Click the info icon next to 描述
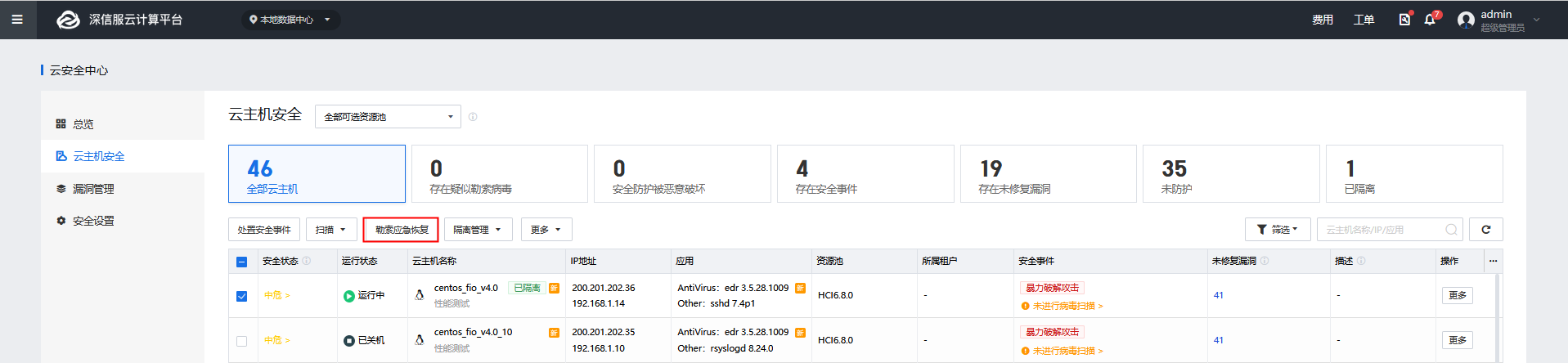The height and width of the screenshot is (363, 1568). coord(1361,261)
